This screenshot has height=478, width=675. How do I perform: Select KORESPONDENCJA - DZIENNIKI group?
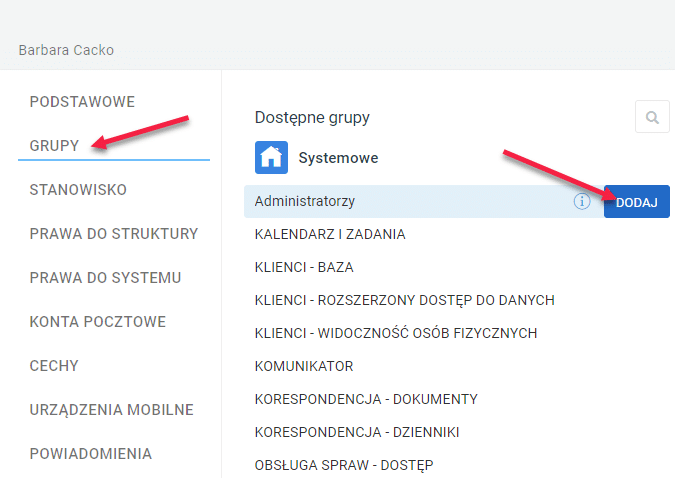(357, 432)
